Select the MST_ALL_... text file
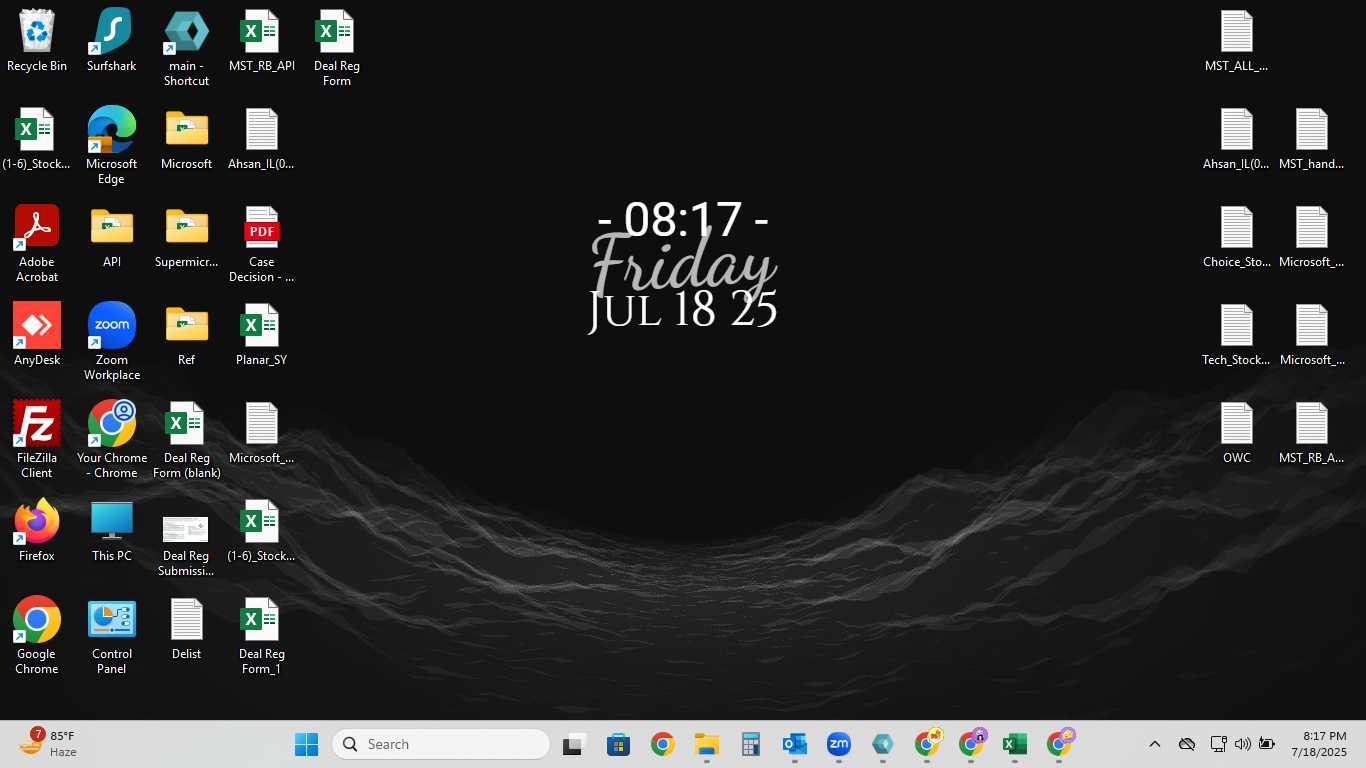This screenshot has height=768, width=1366. tap(1237, 41)
